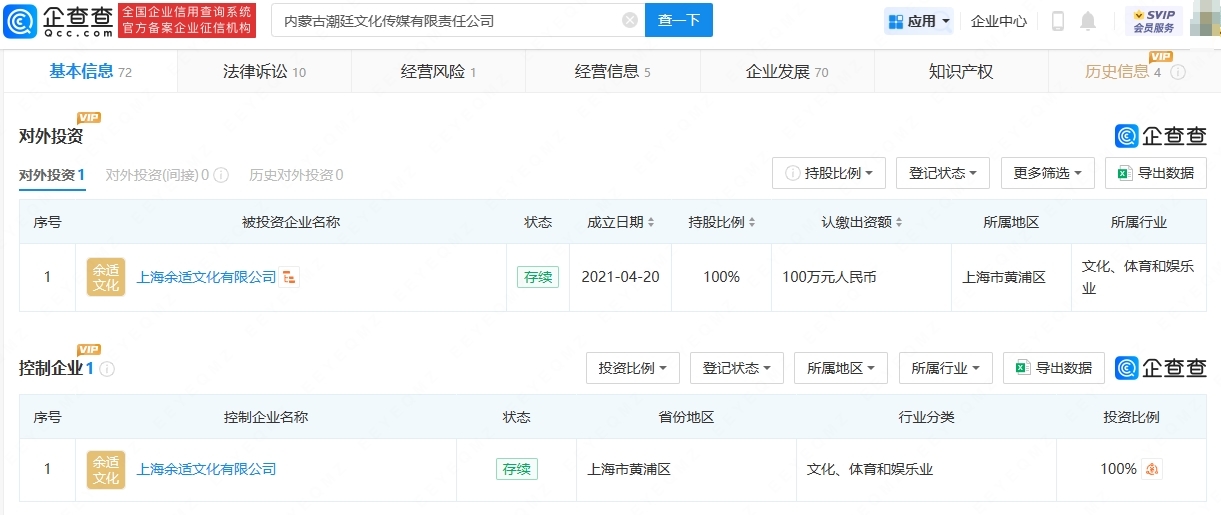Open 更多筛选 dropdown
Screen dimensions: 1221x515
[1048, 173]
